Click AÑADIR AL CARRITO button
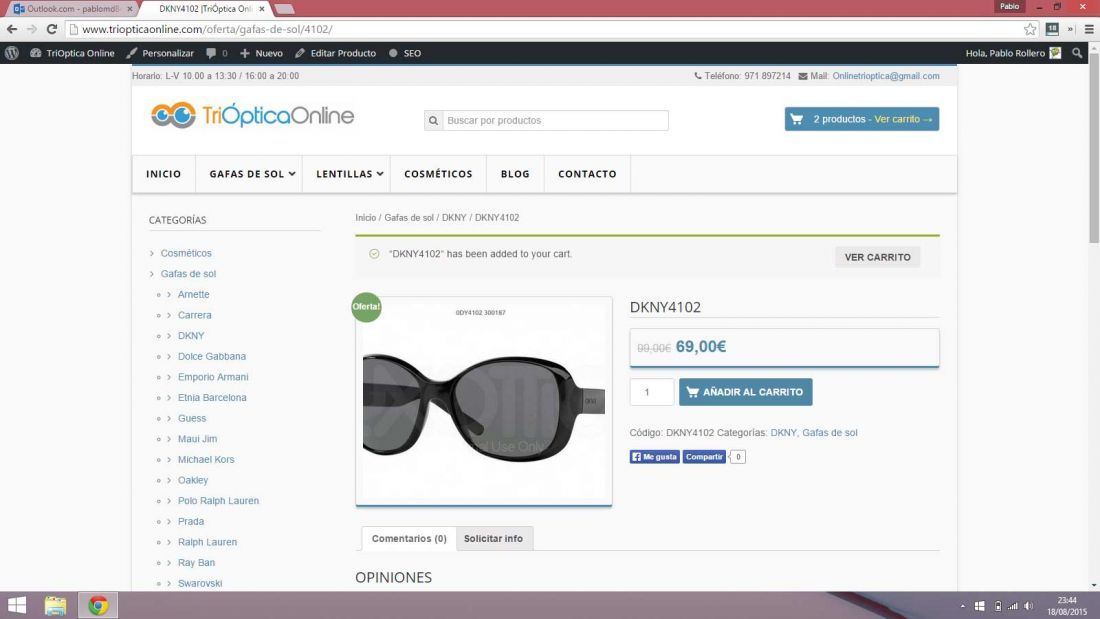The width and height of the screenshot is (1100, 619). tap(745, 392)
